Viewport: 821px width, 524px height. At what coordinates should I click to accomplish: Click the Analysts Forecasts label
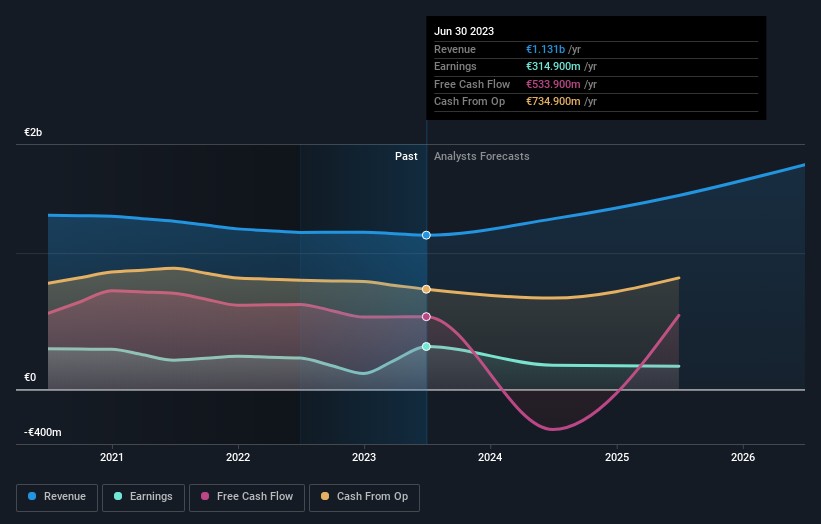(x=482, y=157)
